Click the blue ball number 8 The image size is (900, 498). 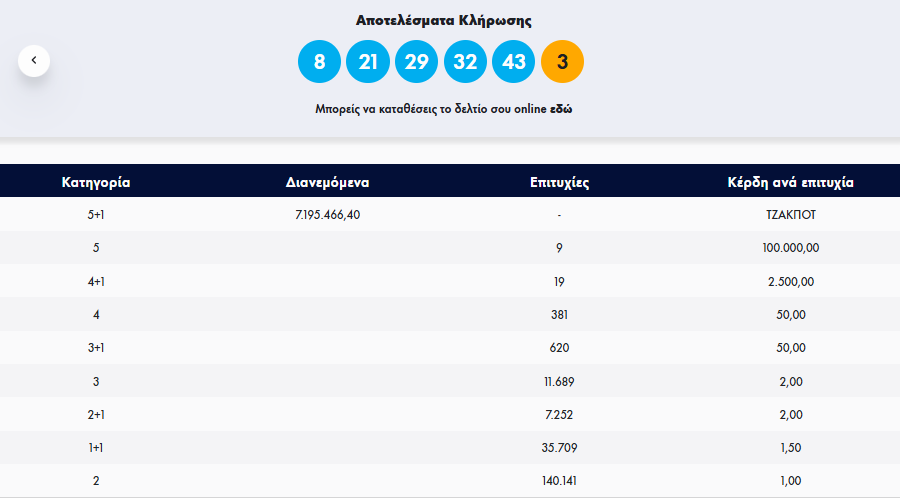coord(319,62)
